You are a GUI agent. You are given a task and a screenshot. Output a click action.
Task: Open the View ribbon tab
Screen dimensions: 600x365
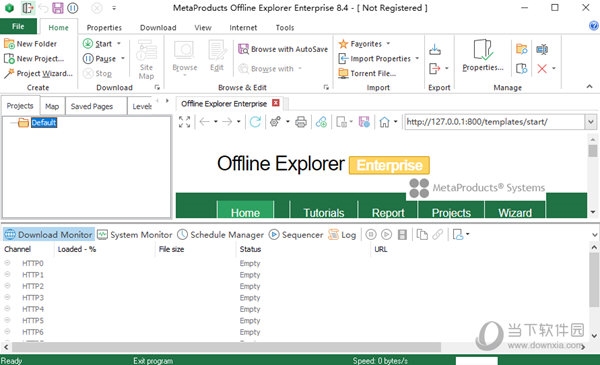203,28
